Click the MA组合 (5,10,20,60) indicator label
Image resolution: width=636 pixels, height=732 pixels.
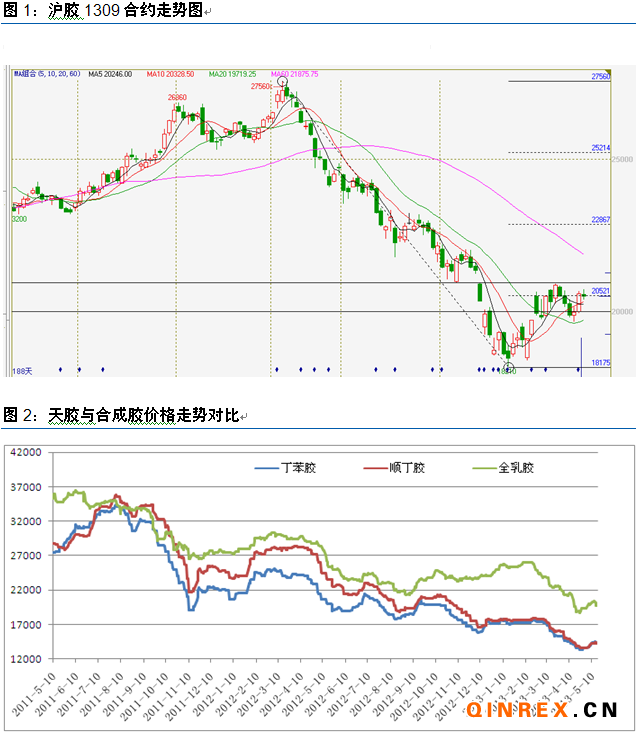pos(47,74)
